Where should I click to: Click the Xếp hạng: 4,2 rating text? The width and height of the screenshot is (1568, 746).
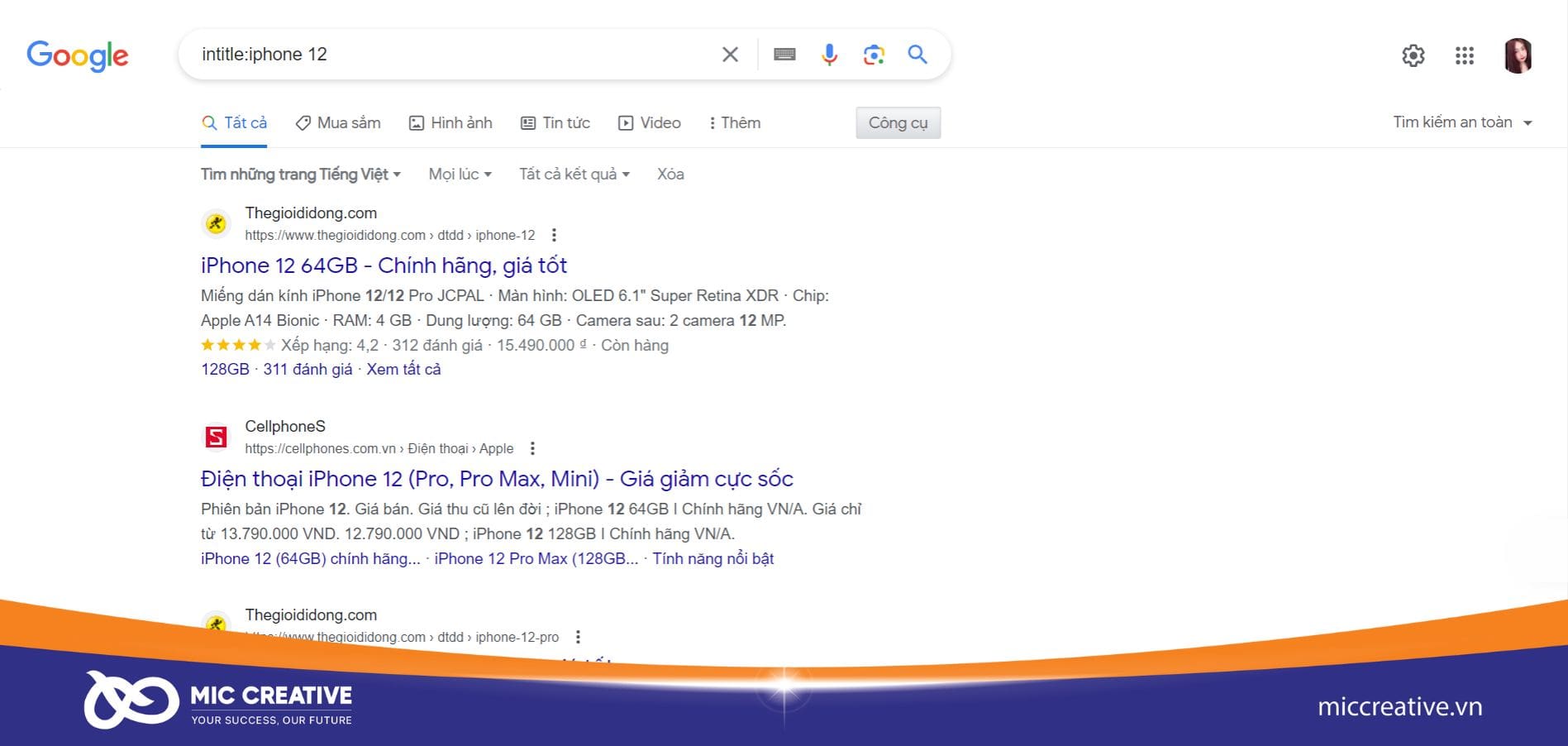[x=330, y=346]
